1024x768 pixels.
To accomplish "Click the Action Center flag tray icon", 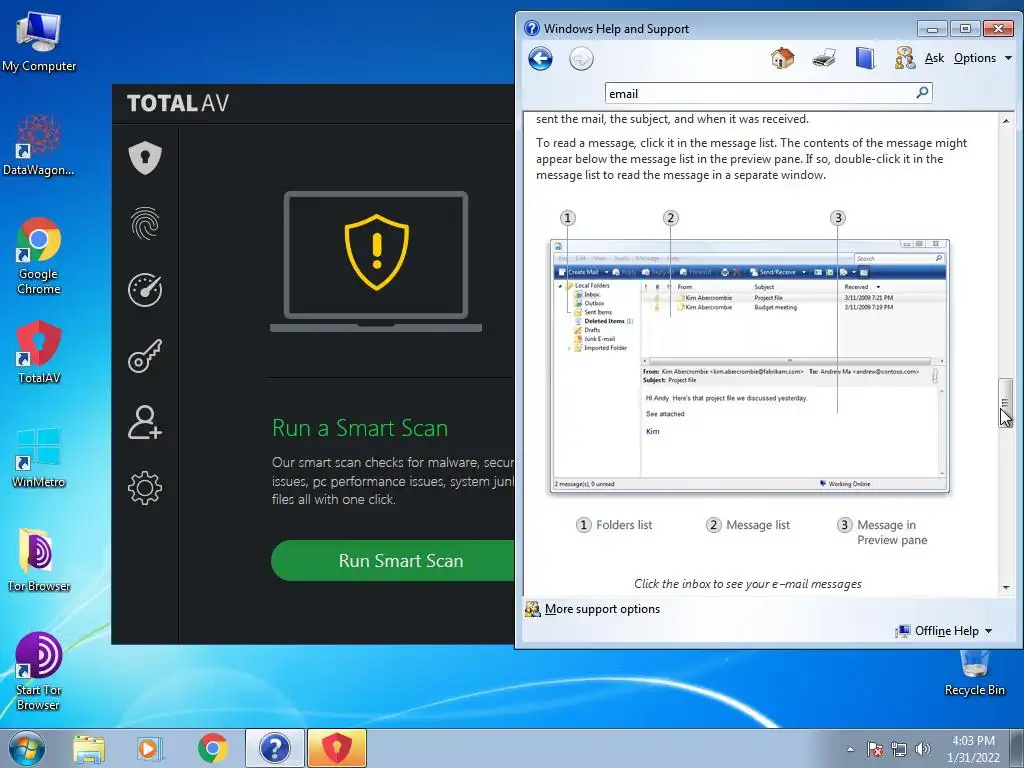I will point(875,749).
